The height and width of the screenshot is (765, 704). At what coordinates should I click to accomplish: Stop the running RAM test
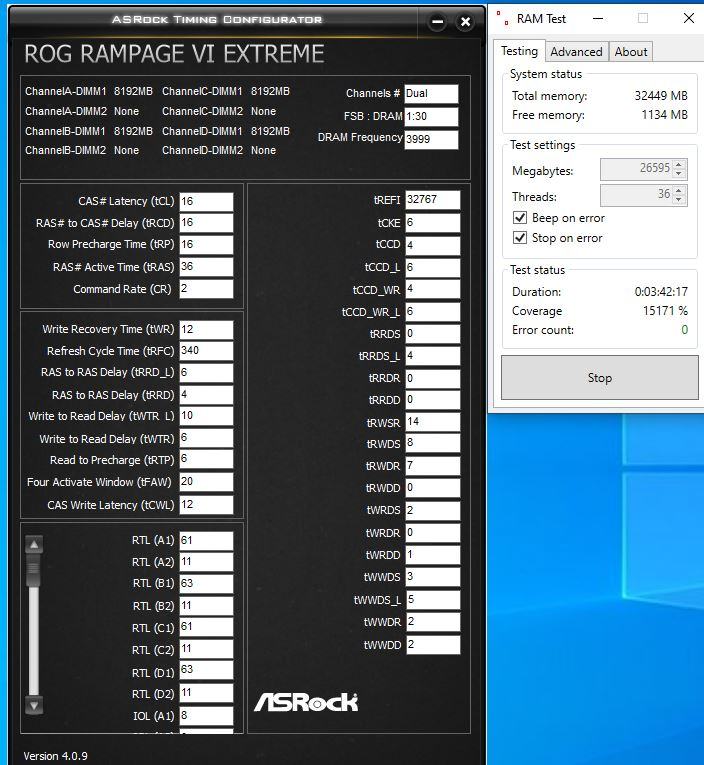pyautogui.click(x=600, y=378)
